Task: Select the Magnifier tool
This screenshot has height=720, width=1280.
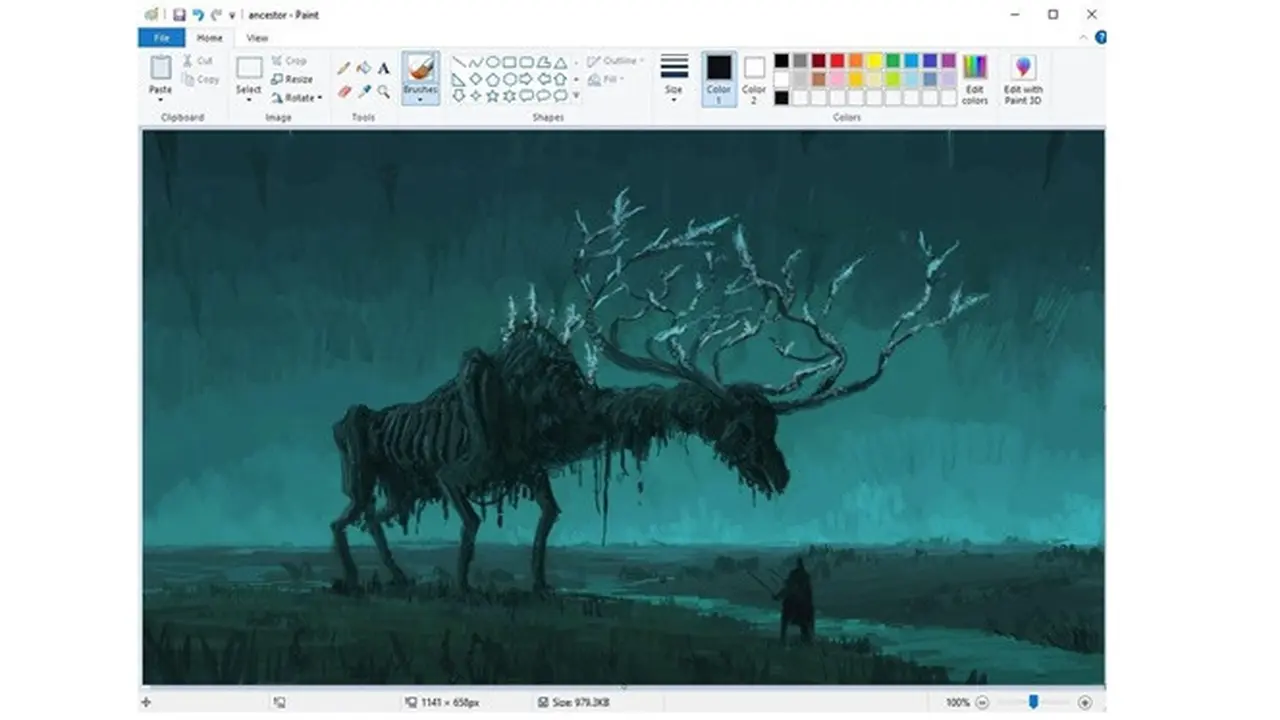Action: tap(383, 91)
